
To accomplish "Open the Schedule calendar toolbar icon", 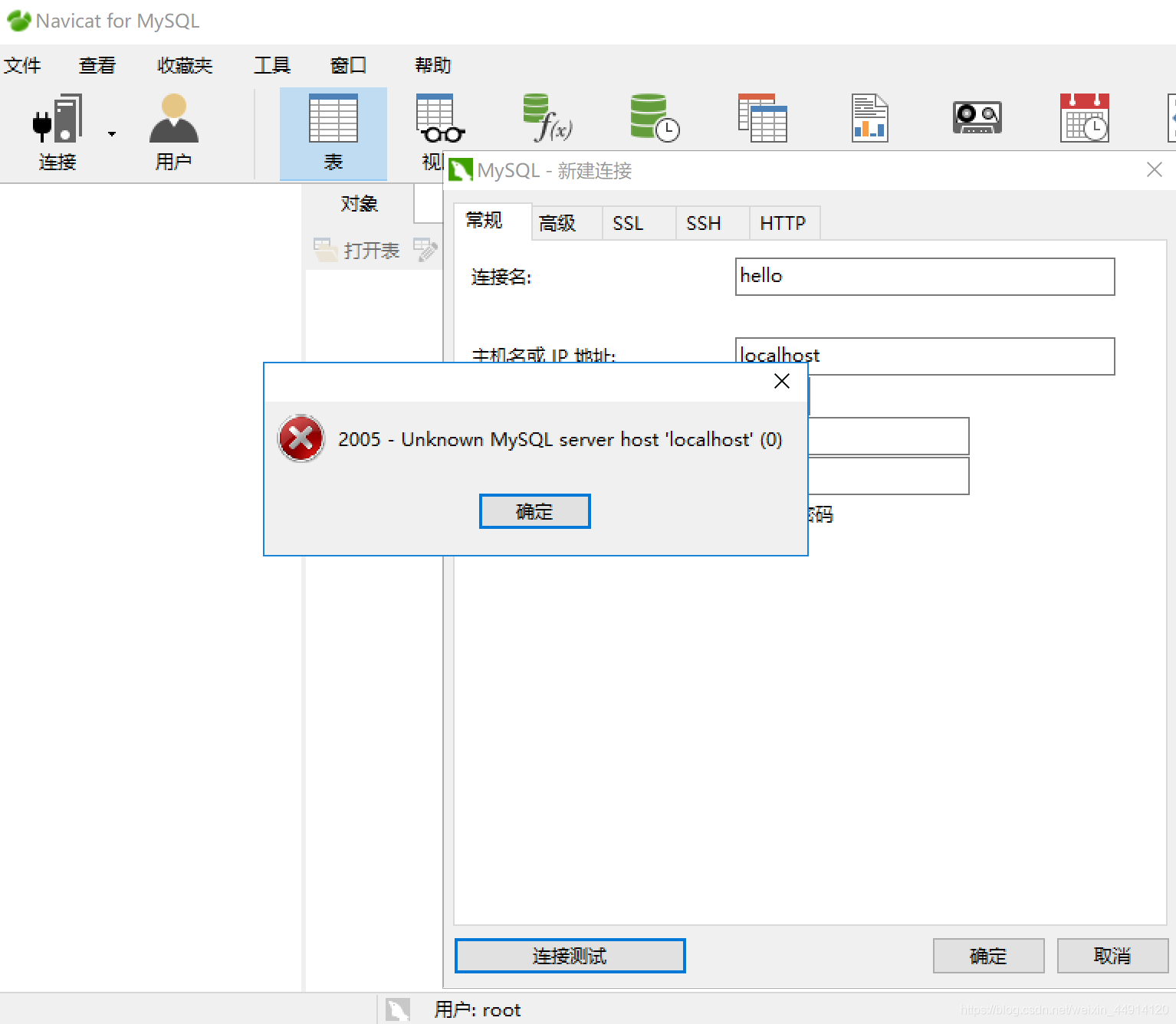I will (x=1085, y=119).
